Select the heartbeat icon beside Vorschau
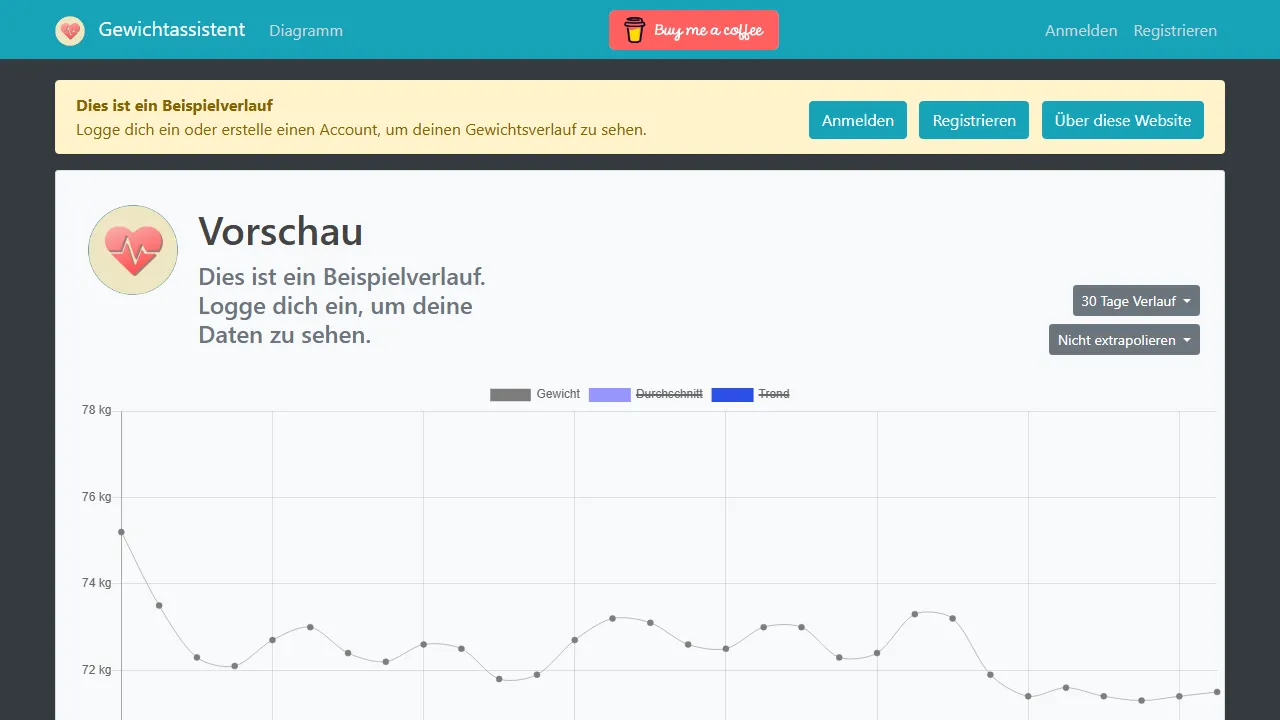 (132, 249)
